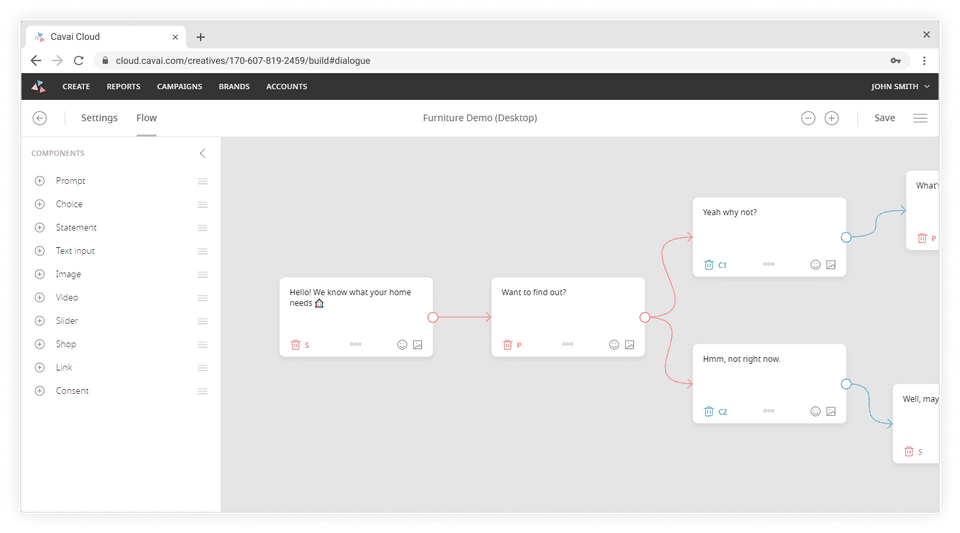Open emoji picker on 'Want to find out?' card

pyautogui.click(x=614, y=345)
